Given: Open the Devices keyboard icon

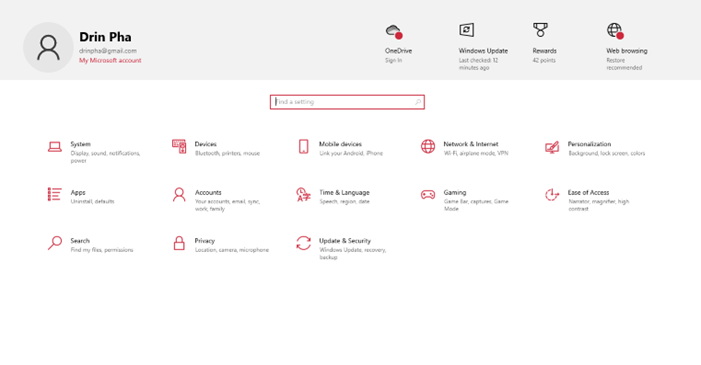Looking at the screenshot, I should (x=179, y=146).
